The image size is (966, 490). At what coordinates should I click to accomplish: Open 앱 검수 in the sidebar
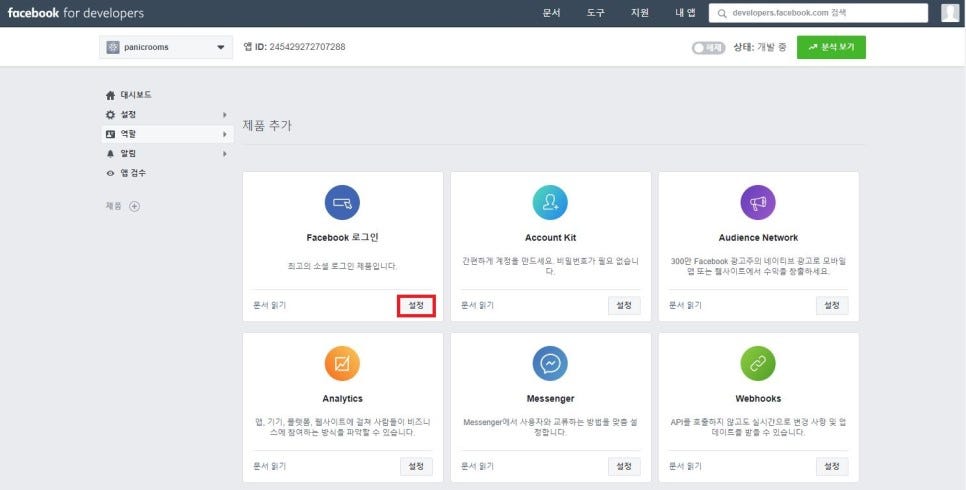[133, 173]
